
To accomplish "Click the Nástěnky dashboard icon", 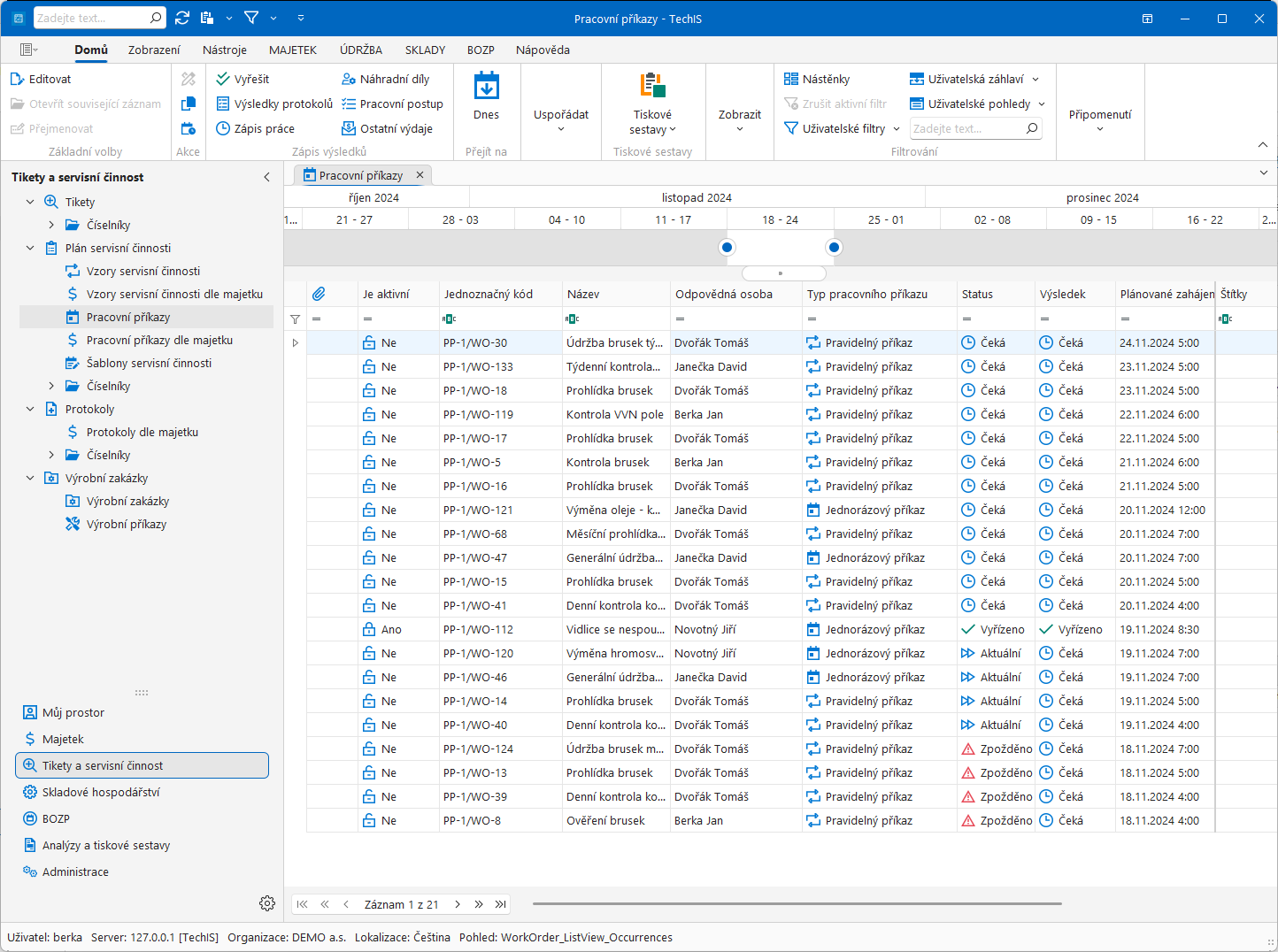I will click(791, 79).
